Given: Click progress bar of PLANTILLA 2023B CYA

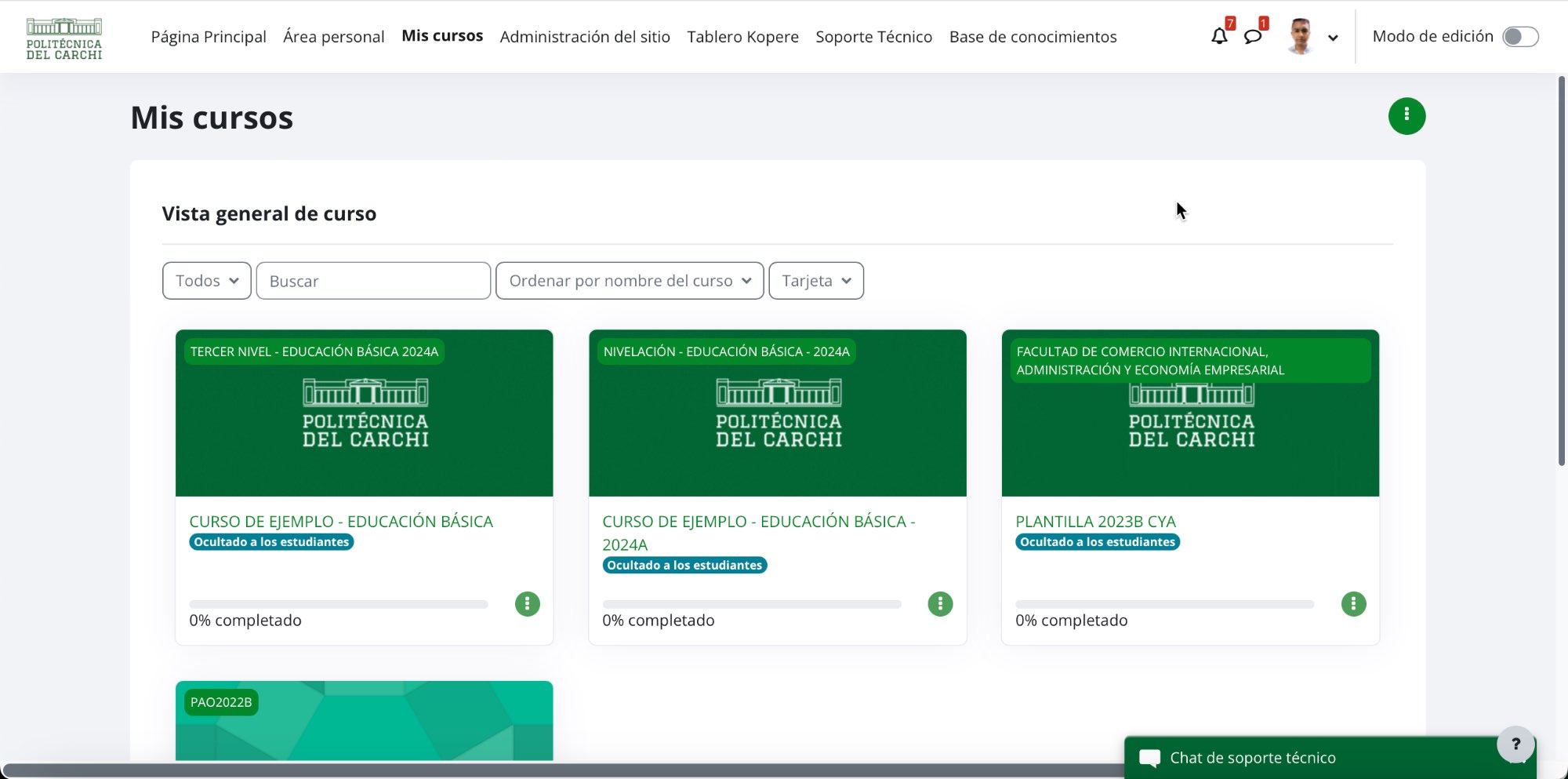Looking at the screenshot, I should coord(1165,604).
